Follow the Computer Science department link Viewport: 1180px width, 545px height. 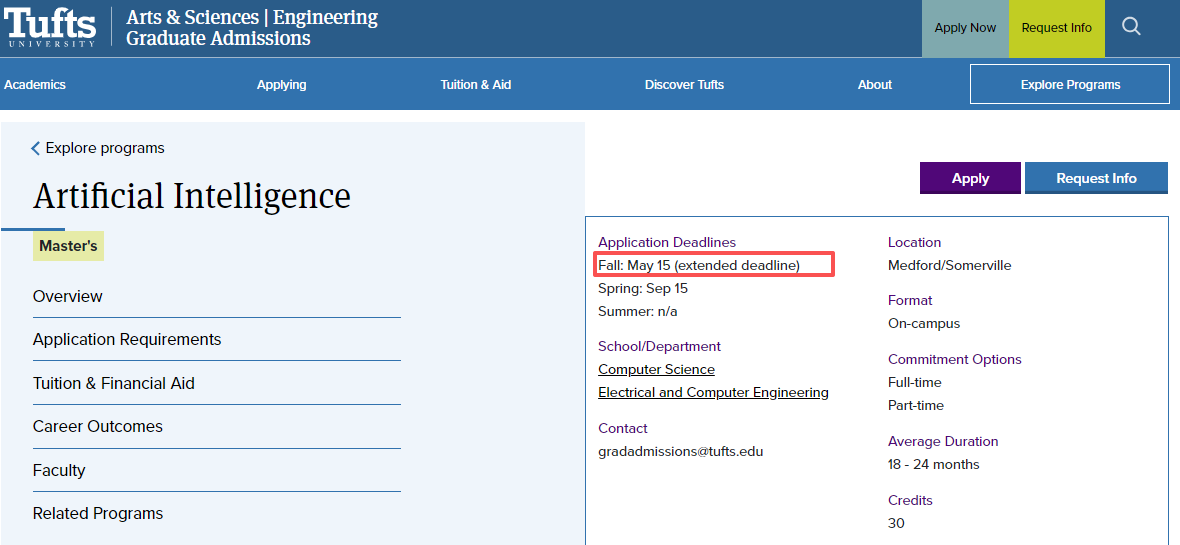click(x=656, y=369)
